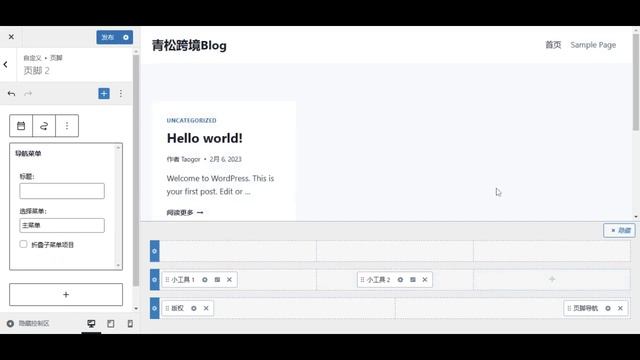Open settings for the middle footer row
The width and height of the screenshot is (640, 360).
(x=155, y=280)
